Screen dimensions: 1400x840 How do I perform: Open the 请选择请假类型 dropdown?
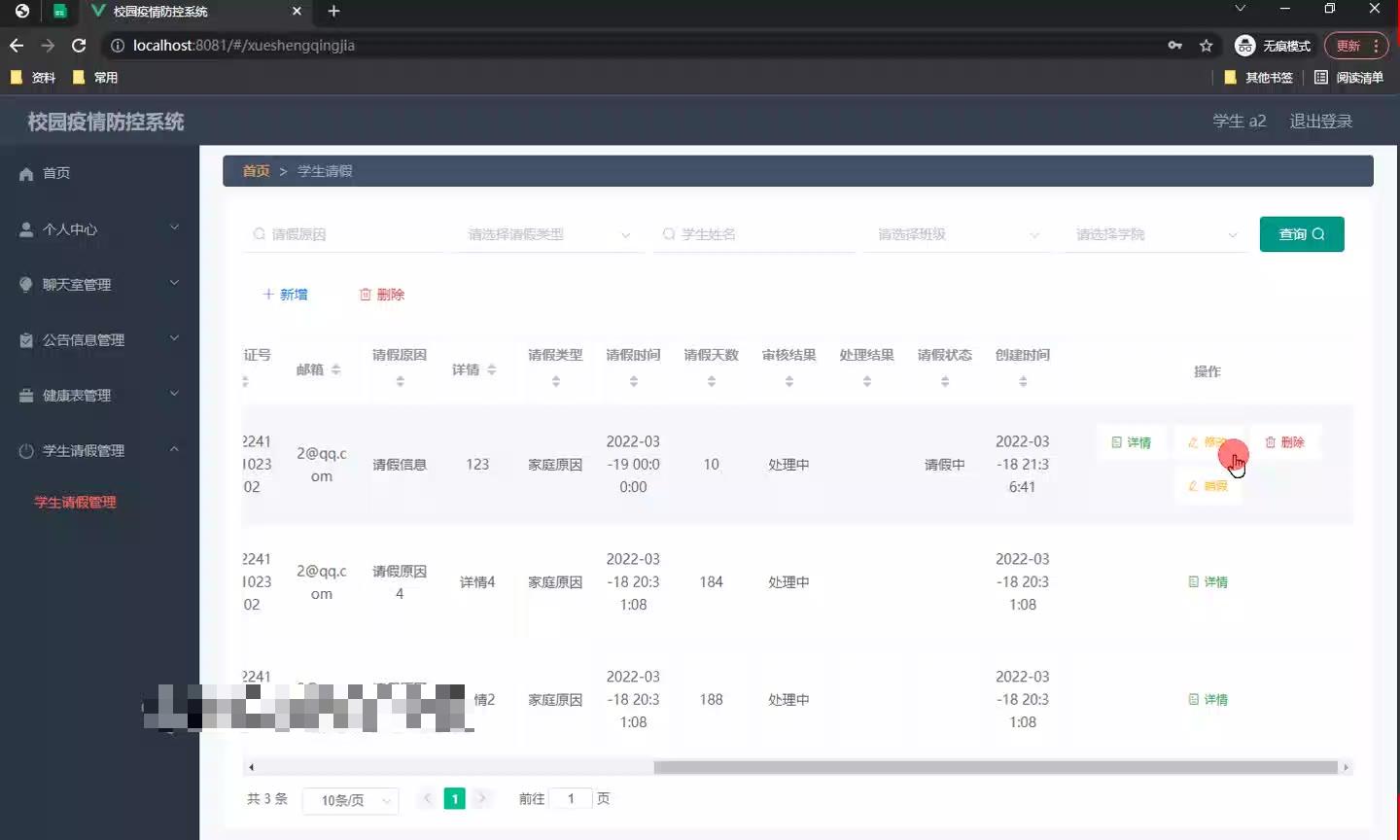(549, 234)
